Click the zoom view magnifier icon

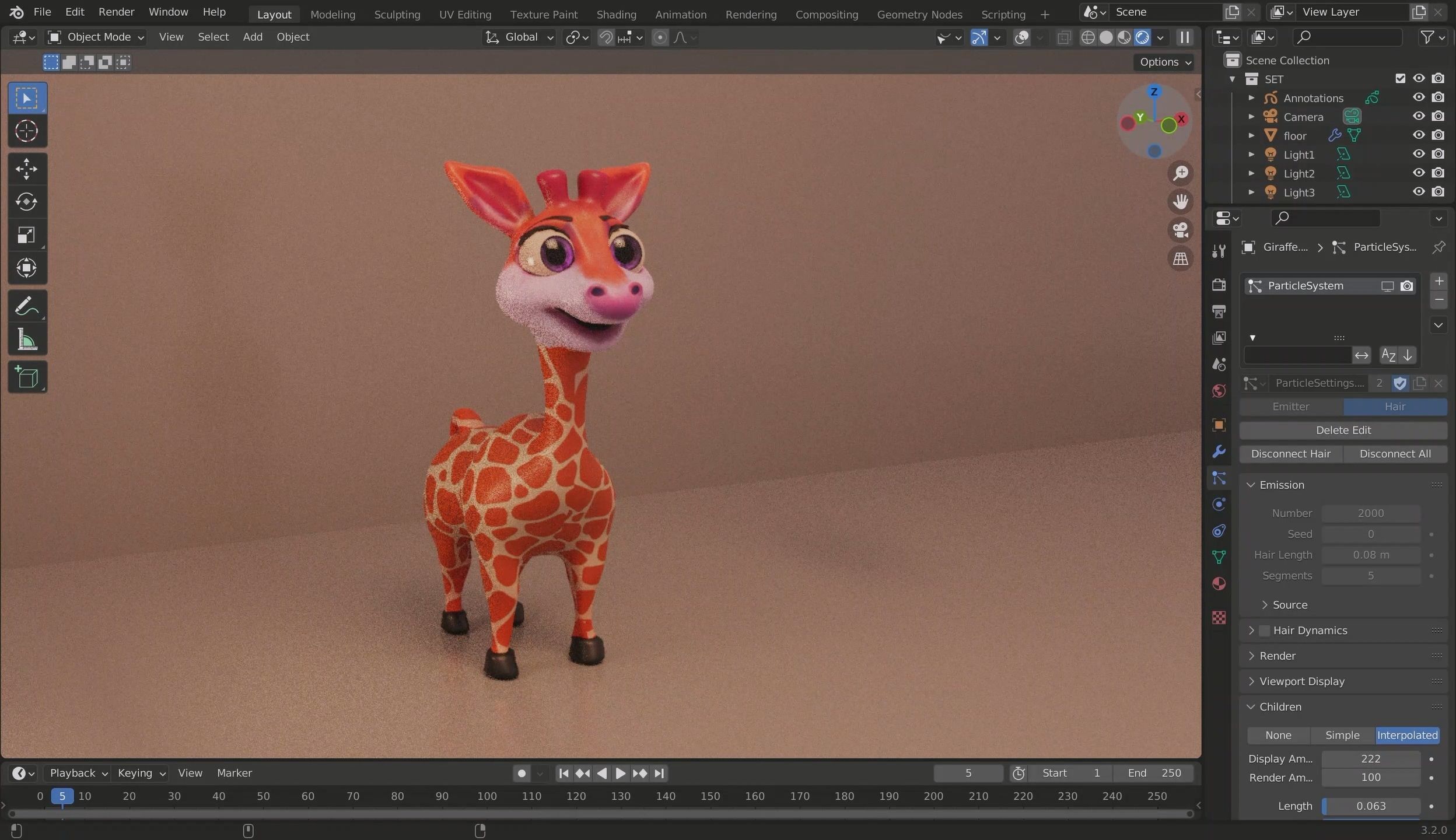(x=1181, y=173)
